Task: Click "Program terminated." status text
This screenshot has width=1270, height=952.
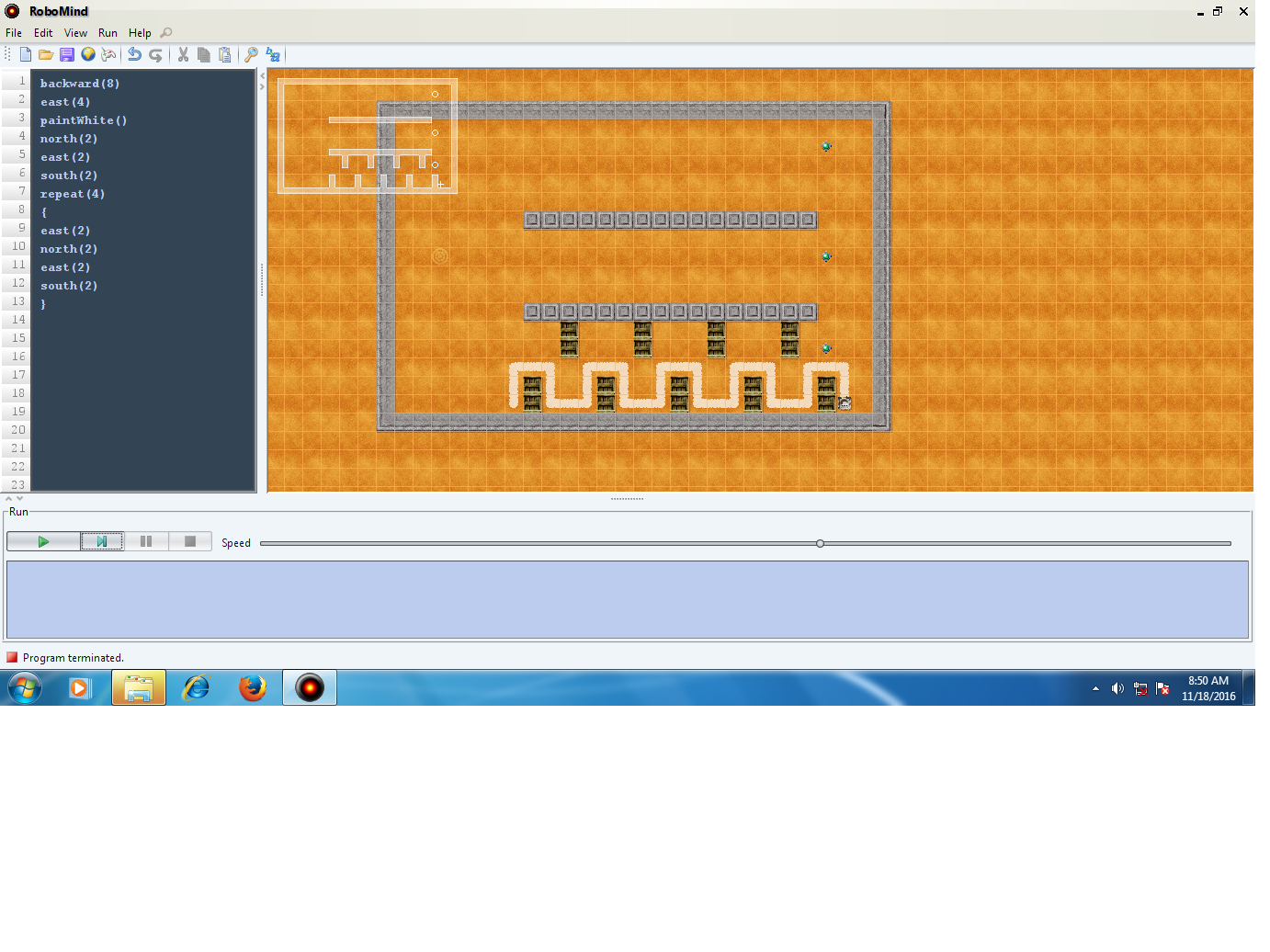Action: 74,658
